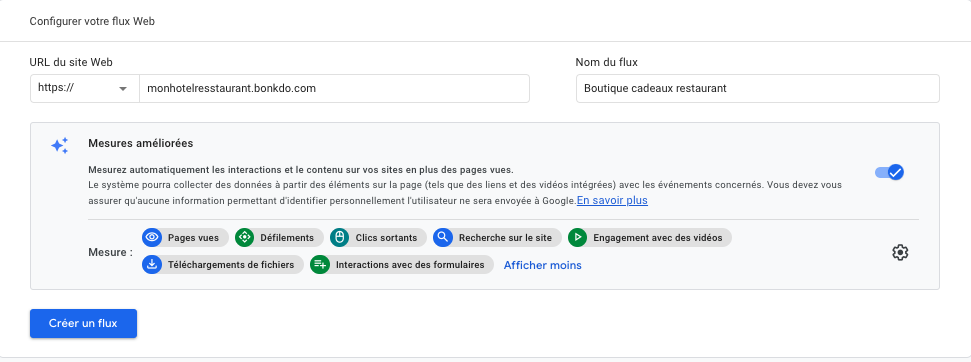Click the Mesures améliorées sparkle icon
The width and height of the screenshot is (971, 362).
click(59, 146)
